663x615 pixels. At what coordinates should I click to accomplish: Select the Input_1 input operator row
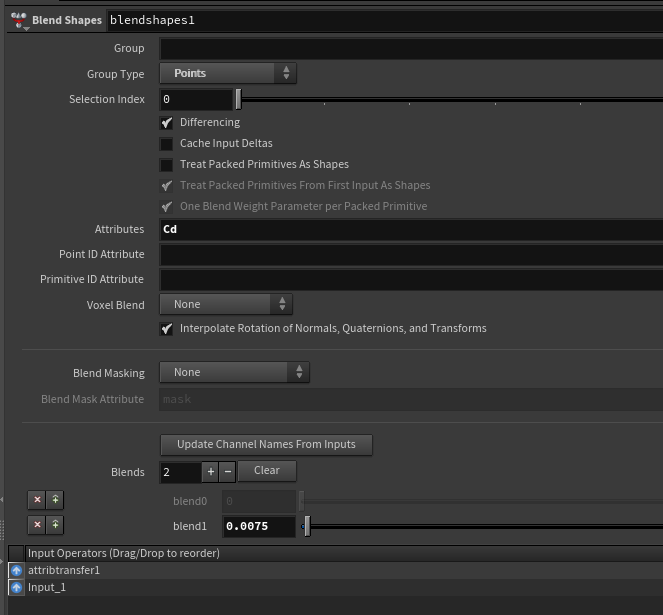pyautogui.click(x=335, y=588)
